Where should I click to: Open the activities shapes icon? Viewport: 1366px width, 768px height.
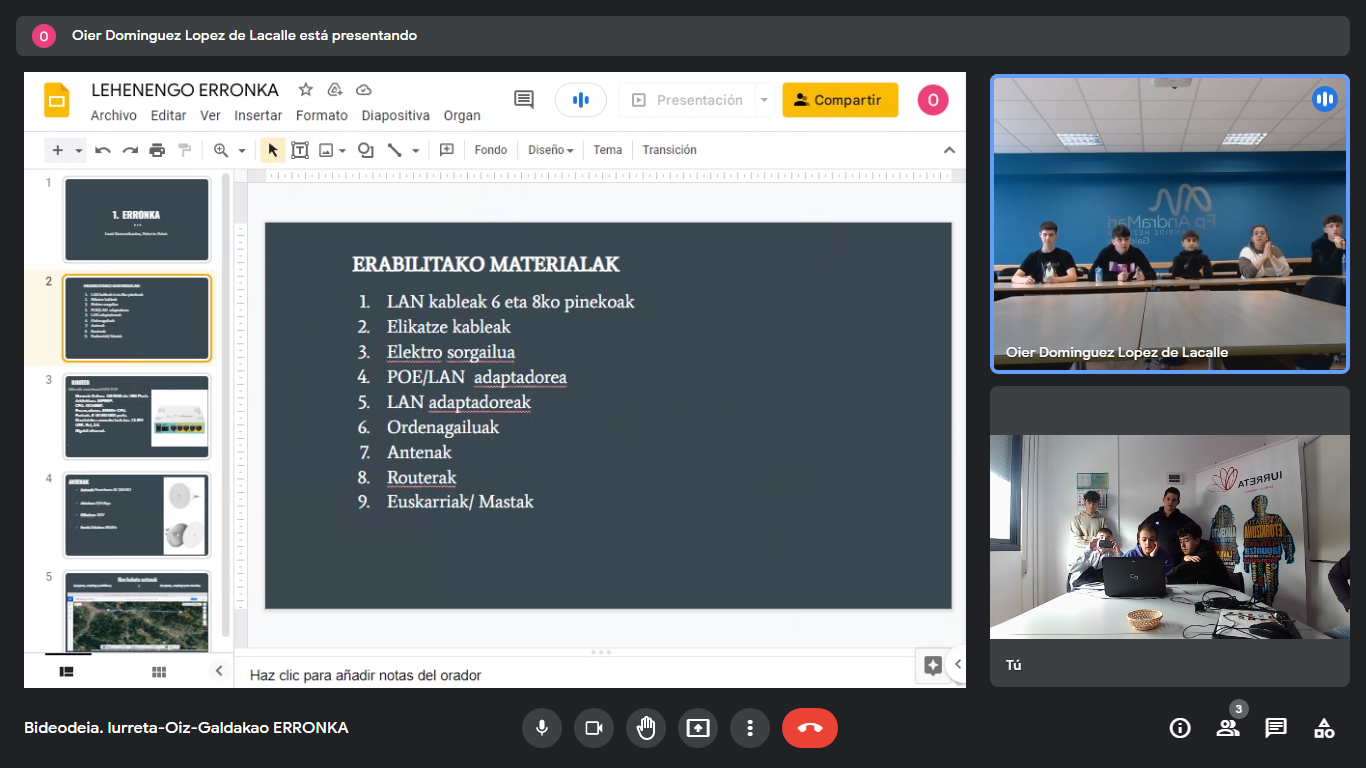click(x=1324, y=728)
